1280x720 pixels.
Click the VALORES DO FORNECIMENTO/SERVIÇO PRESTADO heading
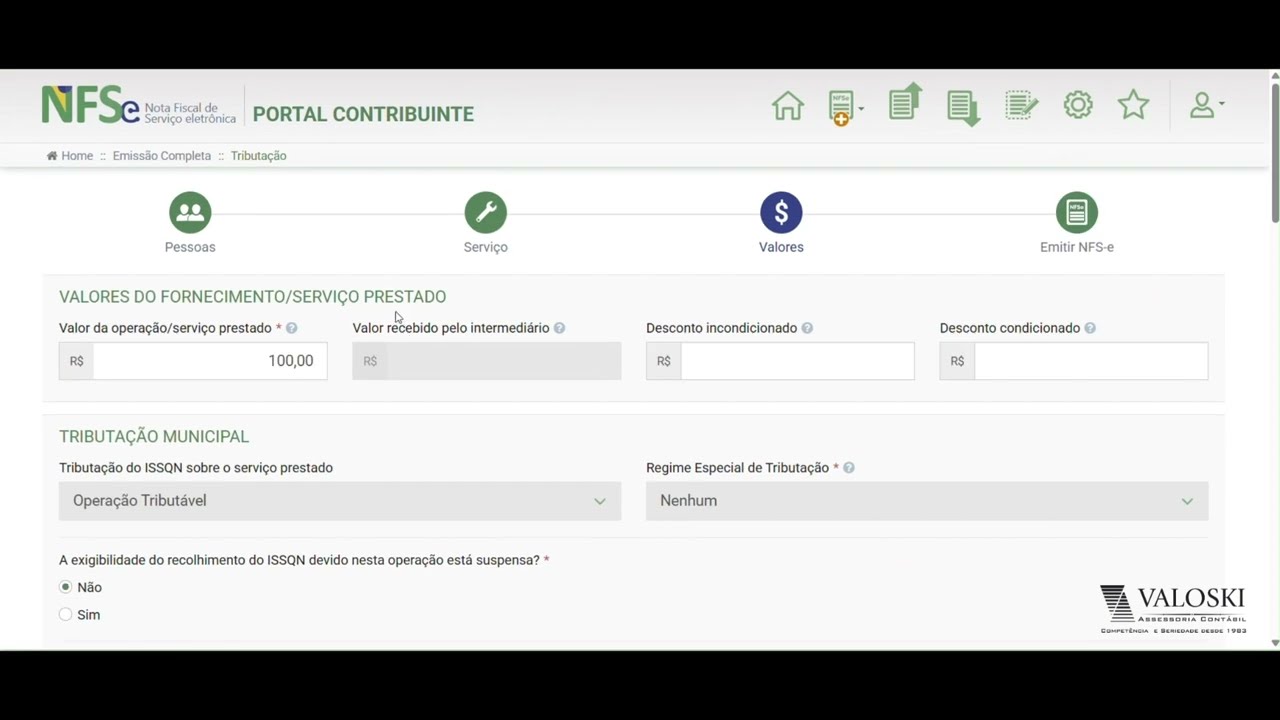click(x=252, y=297)
